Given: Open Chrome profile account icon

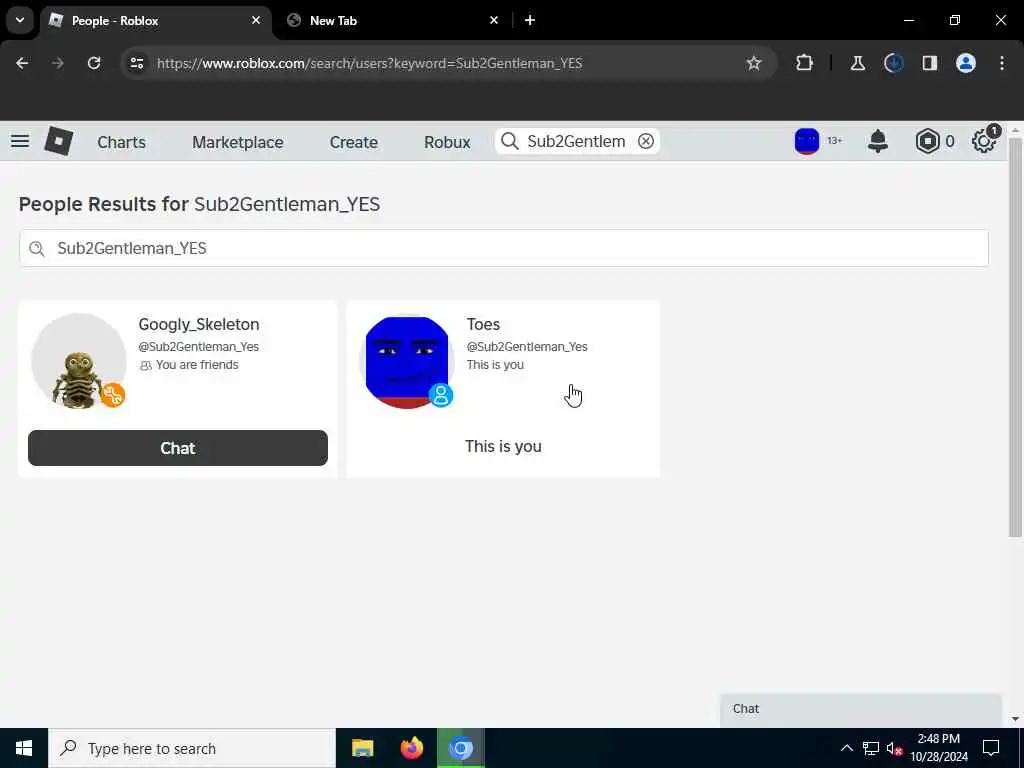Looking at the screenshot, I should coord(966,63).
